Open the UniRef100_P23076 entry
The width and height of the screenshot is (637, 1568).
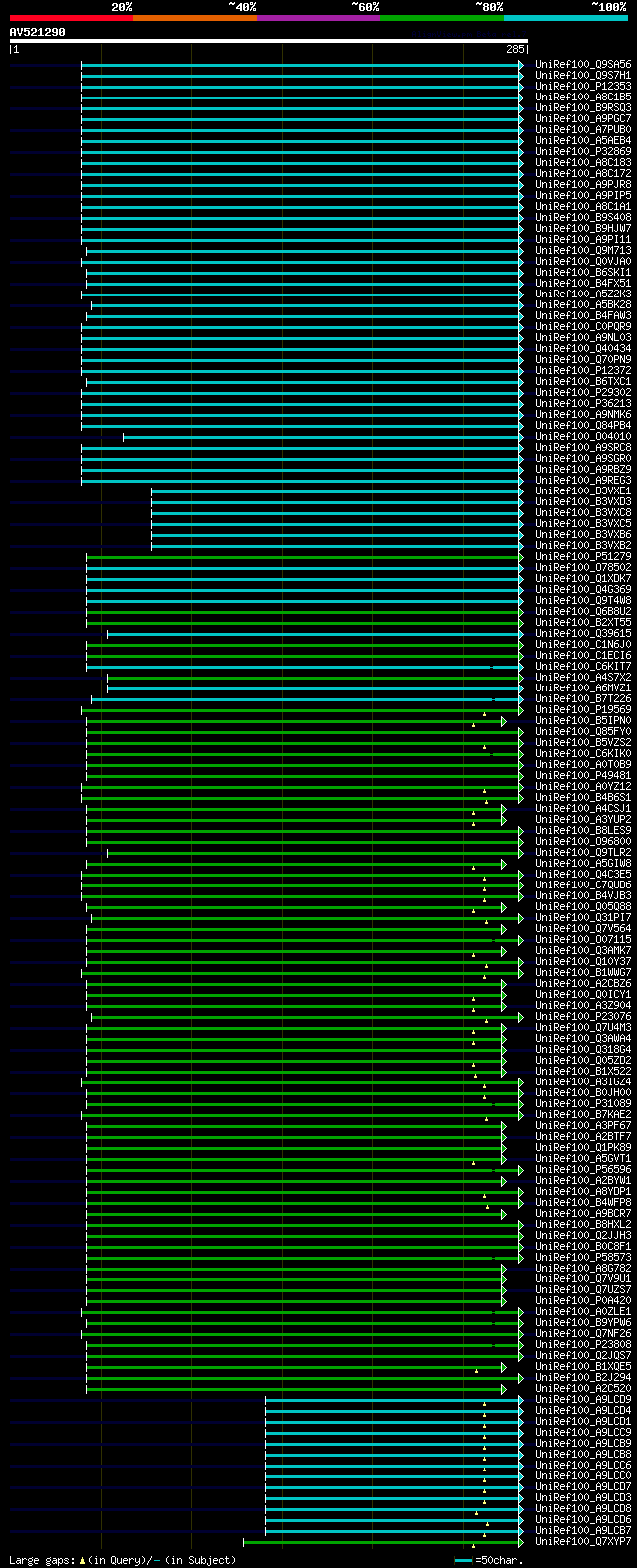(x=583, y=1016)
